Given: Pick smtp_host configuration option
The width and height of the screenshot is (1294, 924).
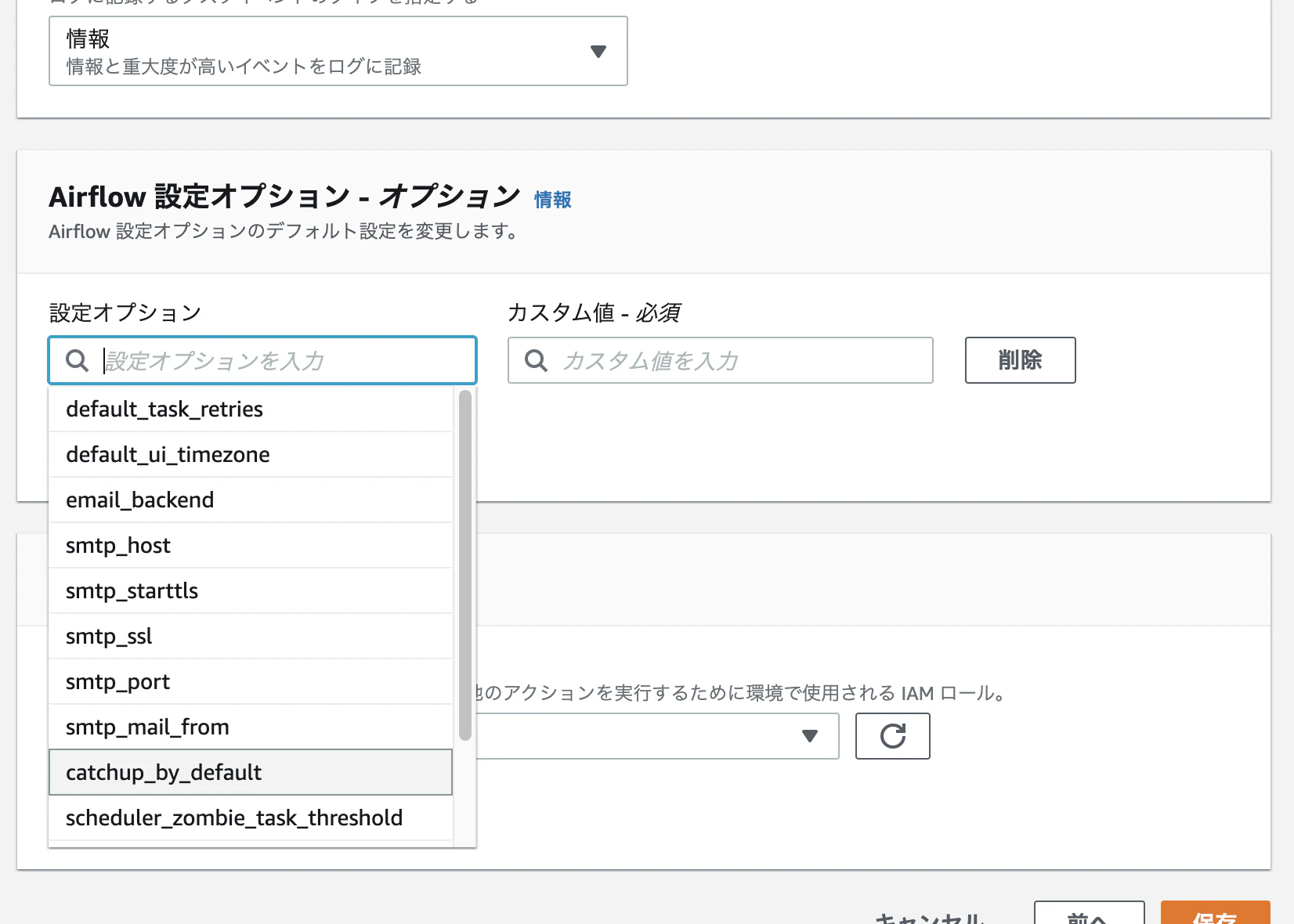Looking at the screenshot, I should [x=251, y=546].
